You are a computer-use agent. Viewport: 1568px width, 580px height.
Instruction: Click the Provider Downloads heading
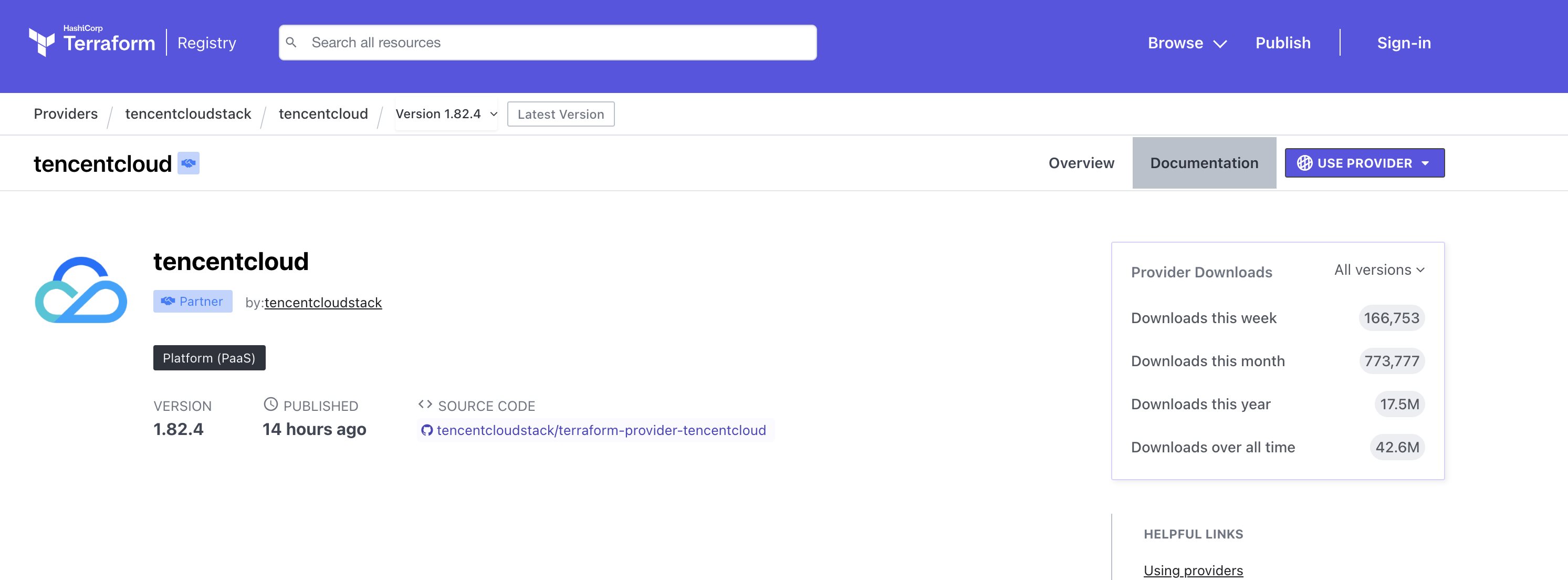click(1201, 272)
